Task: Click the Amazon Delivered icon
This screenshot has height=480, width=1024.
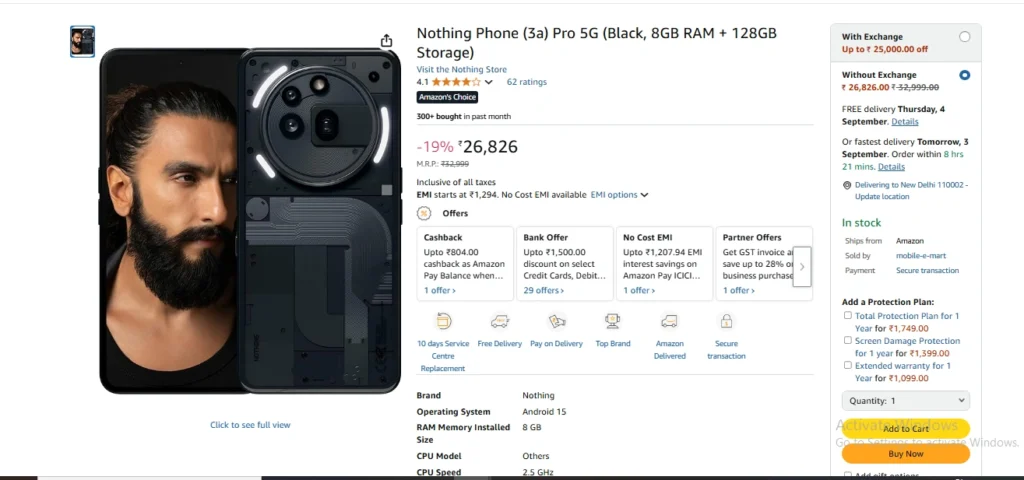Action: tap(669, 321)
